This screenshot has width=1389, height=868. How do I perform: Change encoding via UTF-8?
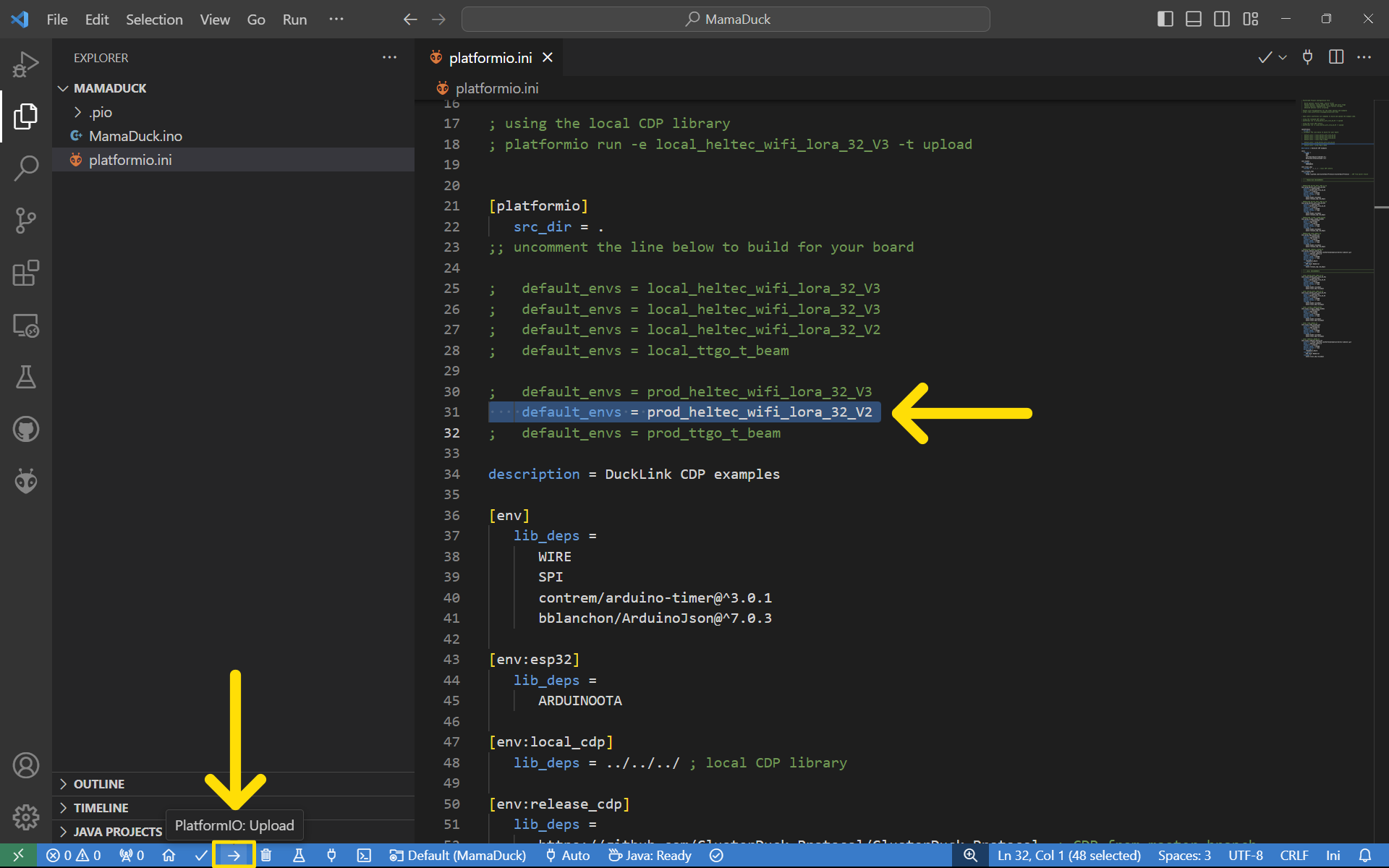pos(1245,856)
